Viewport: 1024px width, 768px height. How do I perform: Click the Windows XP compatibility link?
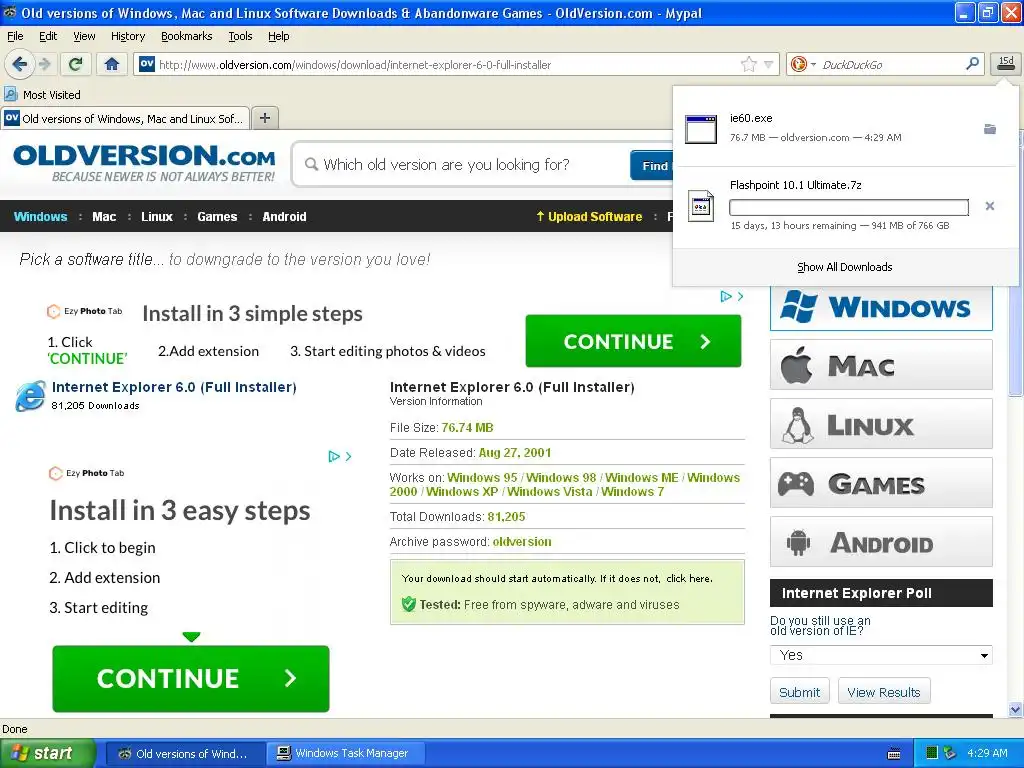tap(462, 492)
